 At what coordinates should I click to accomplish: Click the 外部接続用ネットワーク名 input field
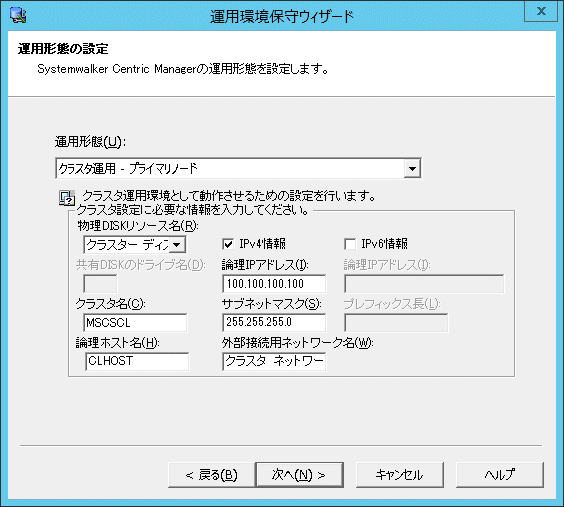pos(274,361)
